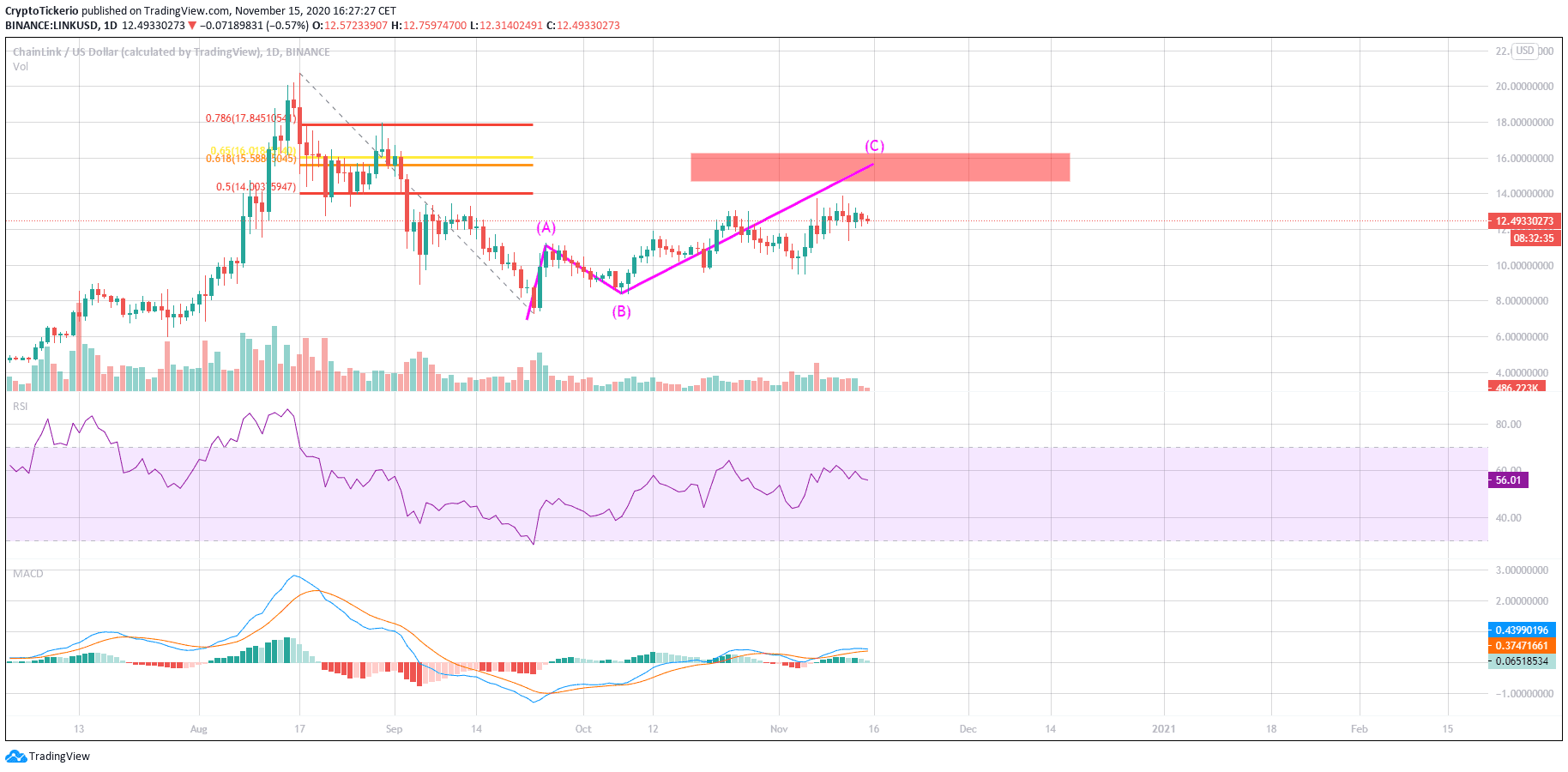Image resolution: width=1568 pixels, height=772 pixels.
Task: Click the RSI value tag 56.01
Action: (1508, 480)
